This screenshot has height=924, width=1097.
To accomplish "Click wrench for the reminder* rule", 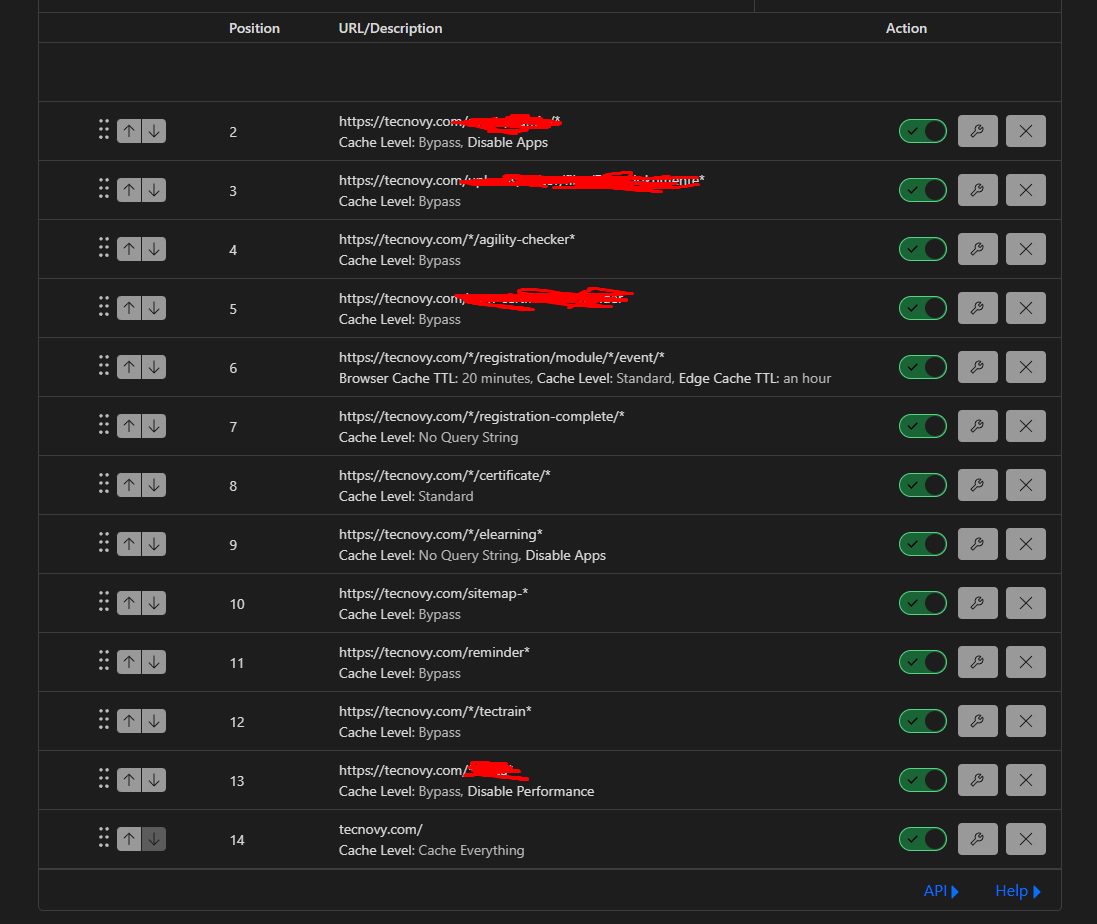I will click(x=977, y=662).
